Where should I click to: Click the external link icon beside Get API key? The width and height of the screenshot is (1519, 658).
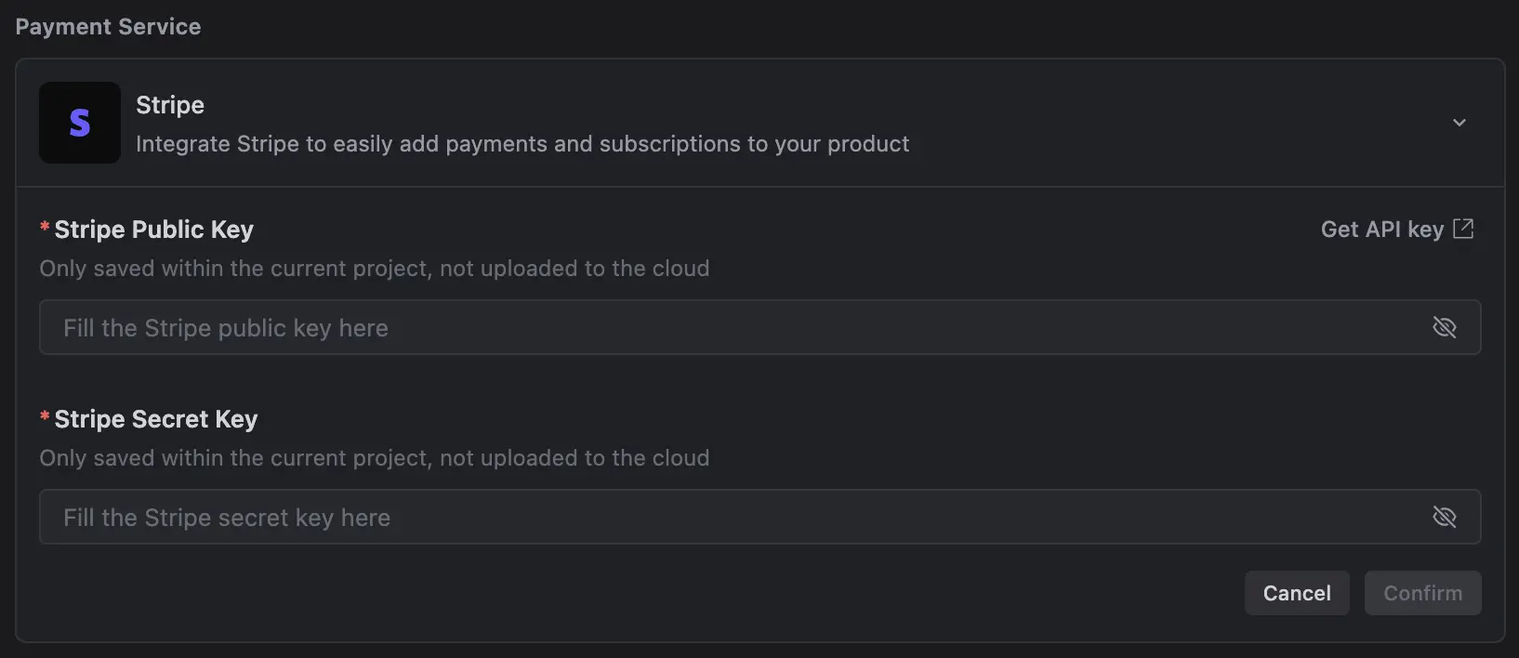(x=1463, y=229)
